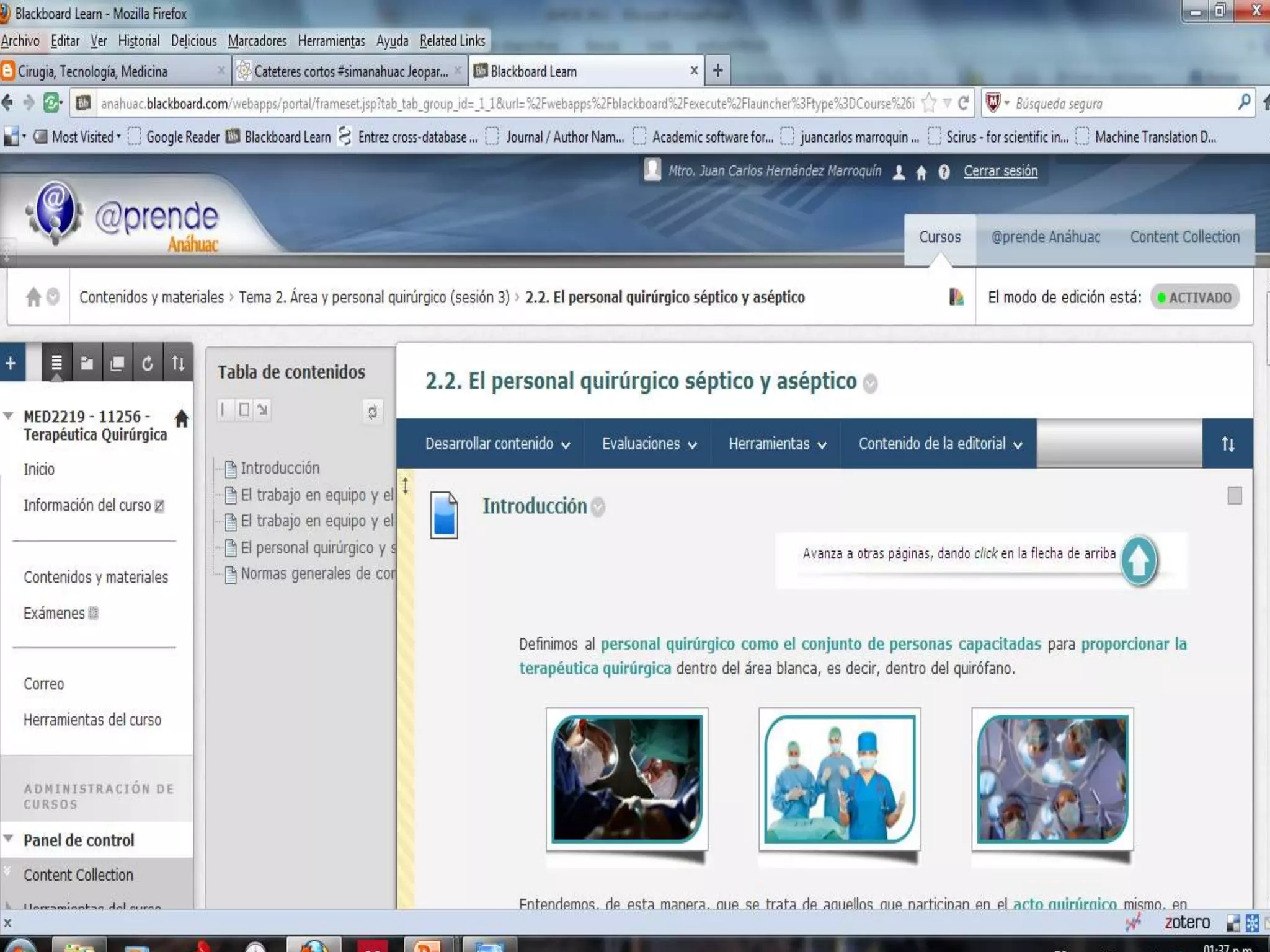This screenshot has width=1270, height=952.
Task: Switch course menu to folder view icon
Action: click(87, 363)
